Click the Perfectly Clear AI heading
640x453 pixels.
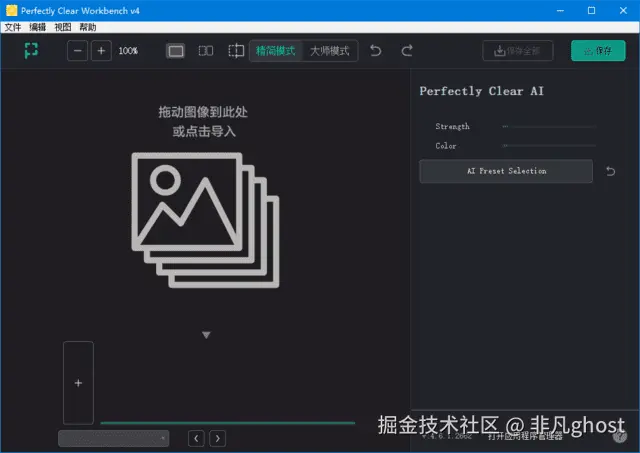[x=482, y=91]
